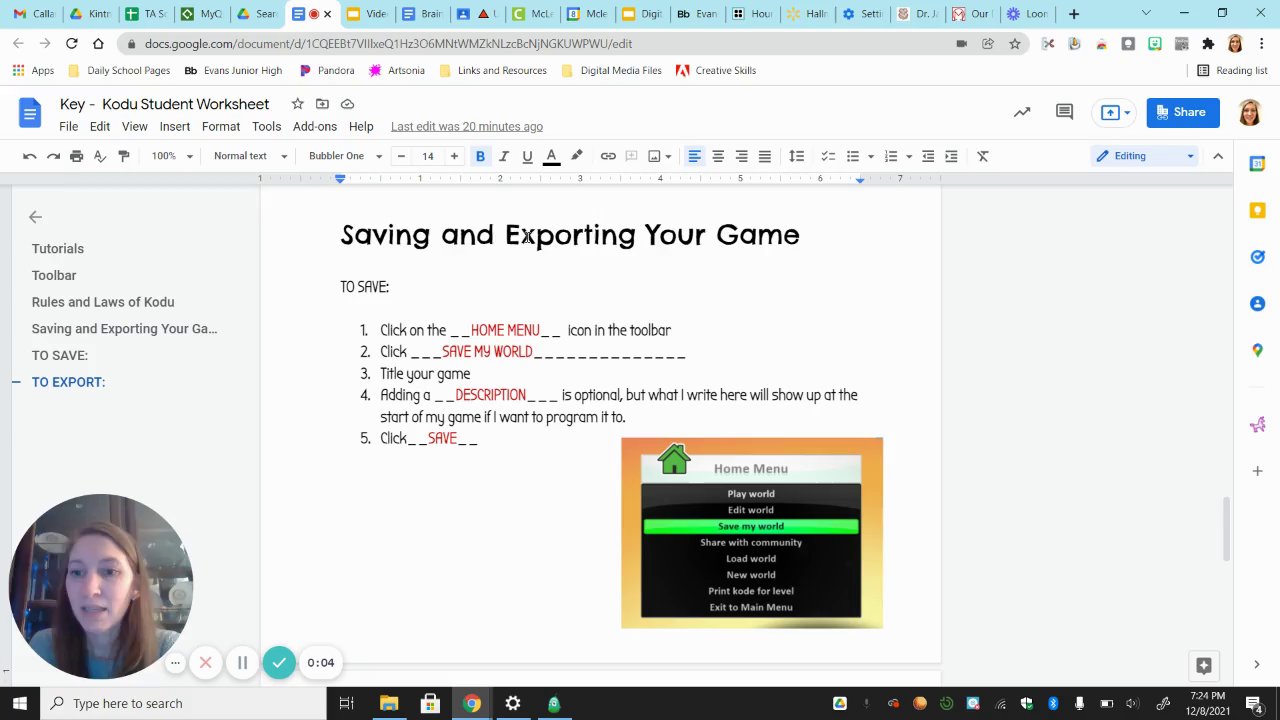Toggle italic formatting

504,156
